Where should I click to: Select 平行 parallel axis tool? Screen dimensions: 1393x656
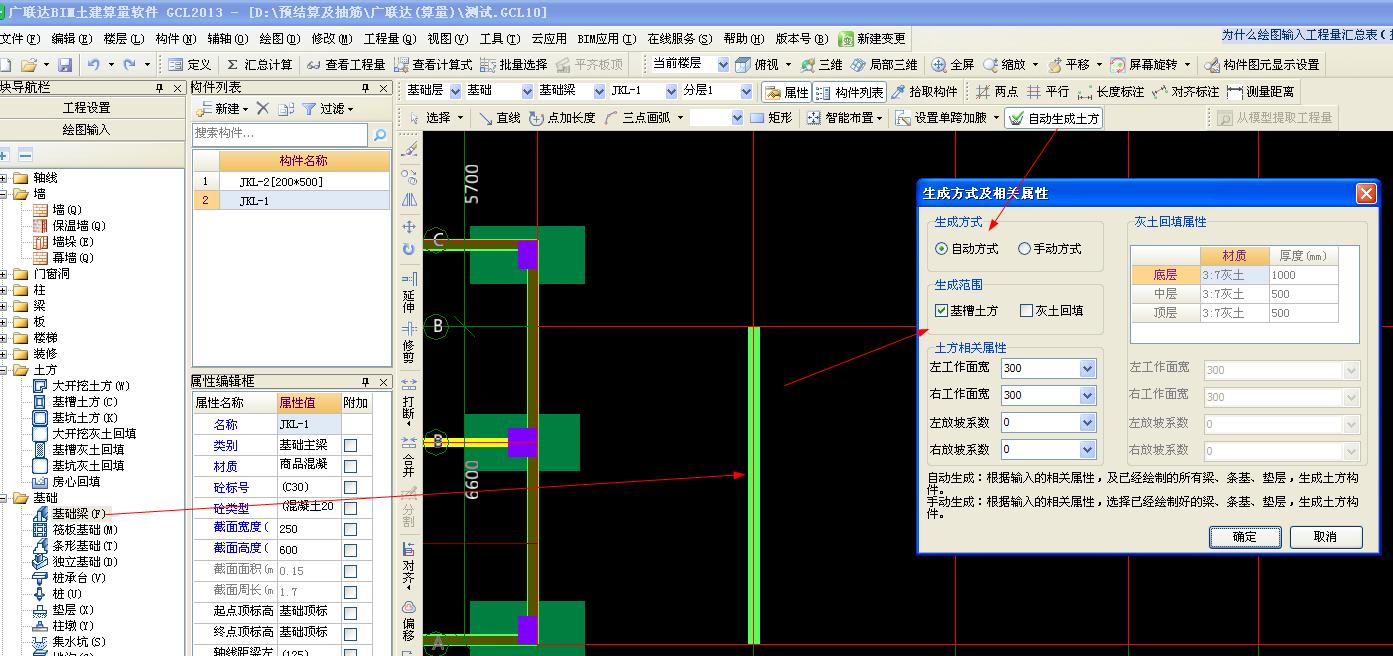click(x=1048, y=92)
